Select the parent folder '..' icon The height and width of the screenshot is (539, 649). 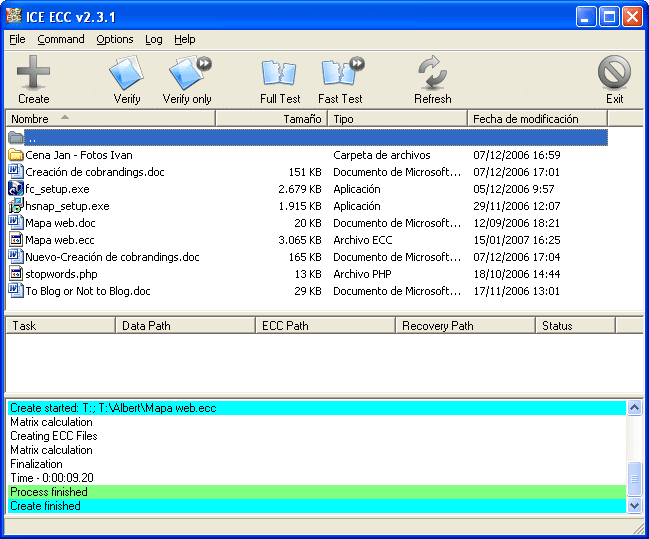click(x=15, y=137)
